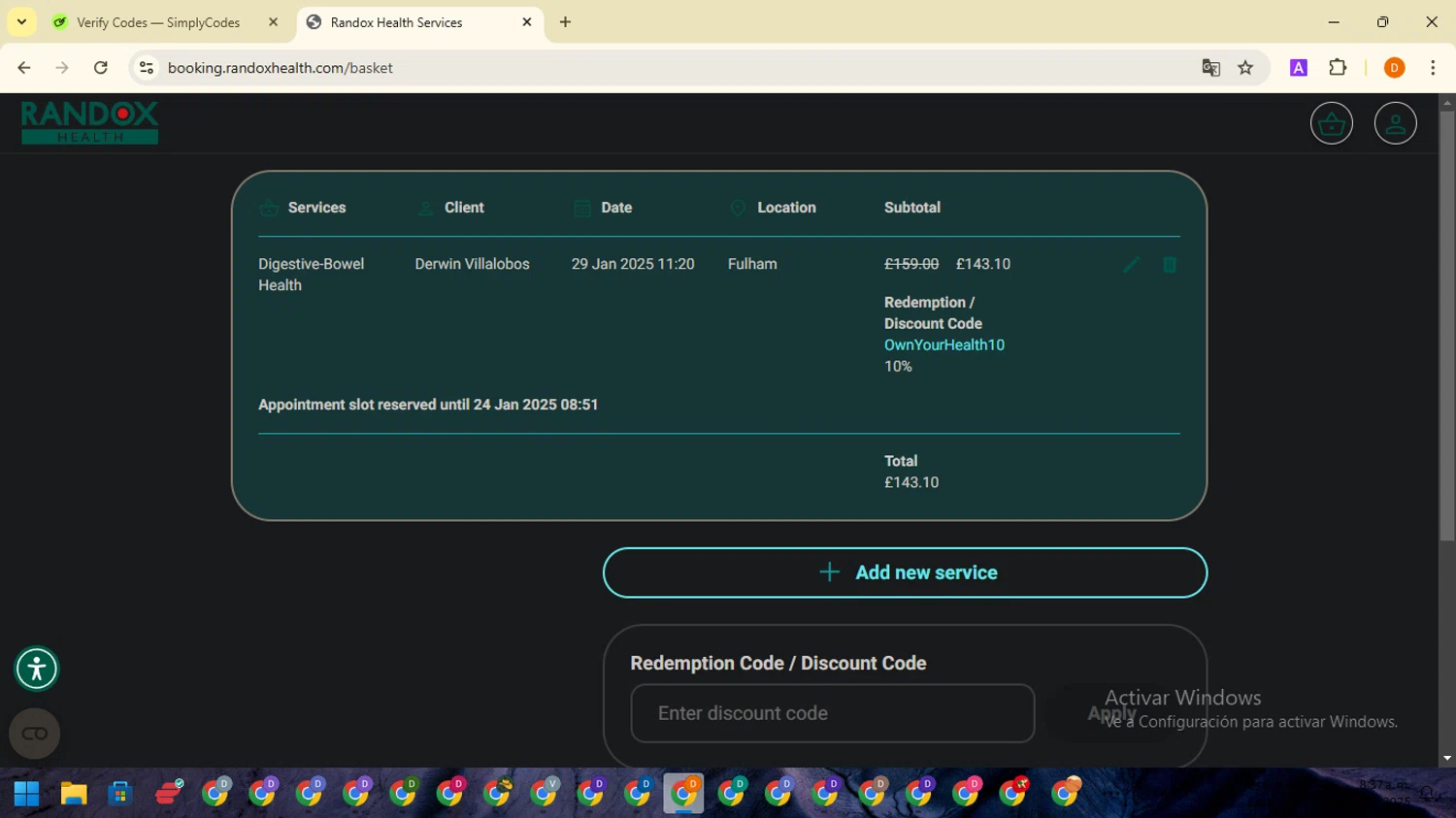
Task: Select the Services column header
Action: click(316, 208)
